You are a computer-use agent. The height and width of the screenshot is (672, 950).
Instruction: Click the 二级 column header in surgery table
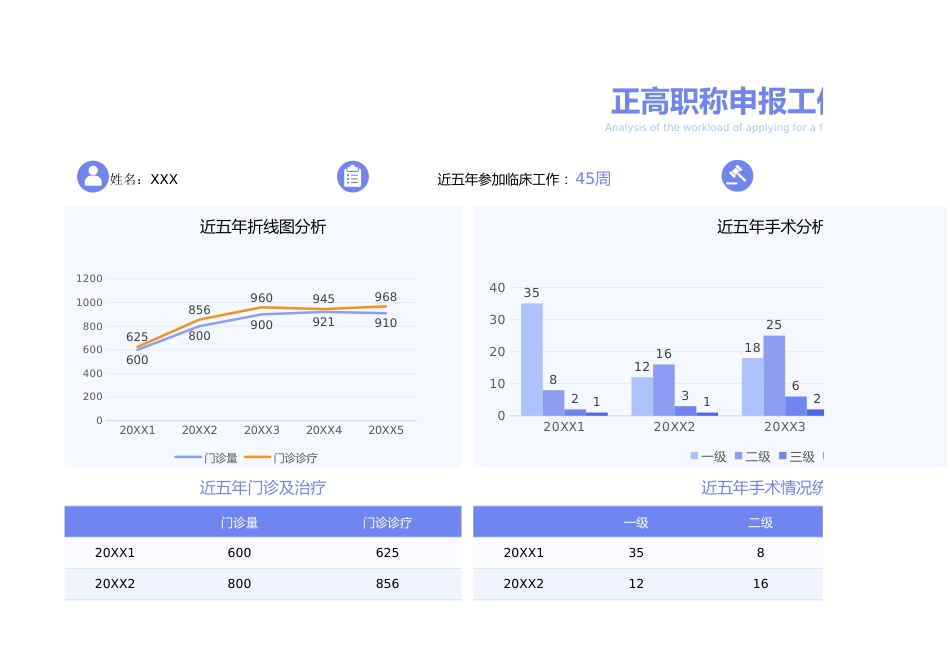pyautogui.click(x=760, y=522)
